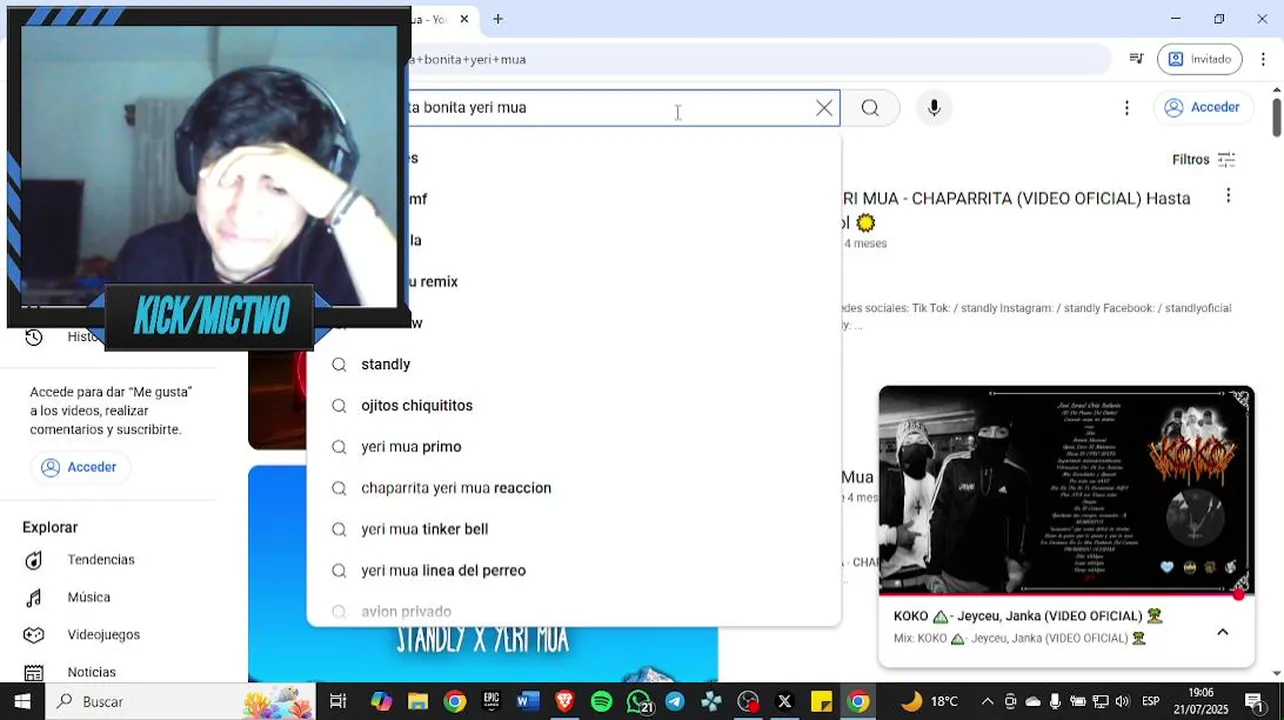Start voice search with the microphone icon
The width and height of the screenshot is (1284, 720).
(x=934, y=108)
